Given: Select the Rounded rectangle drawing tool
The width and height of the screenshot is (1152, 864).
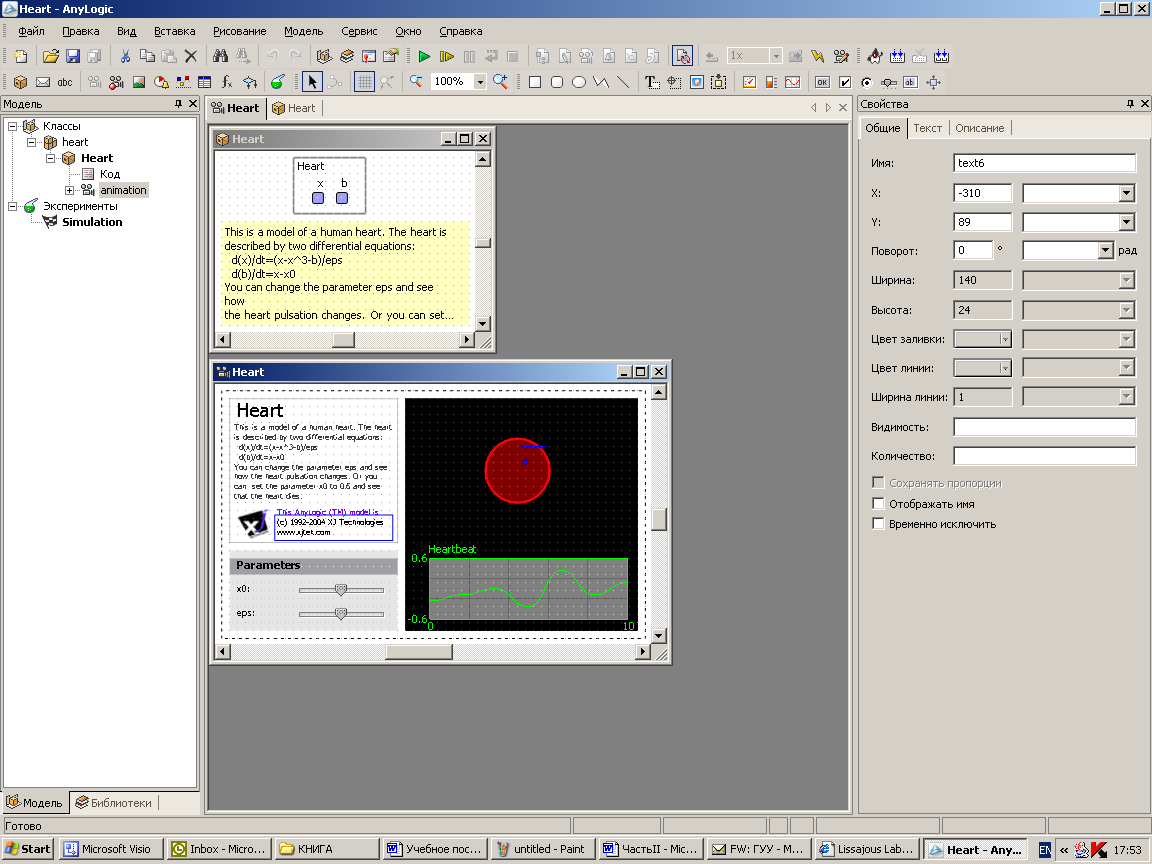Looking at the screenshot, I should [x=557, y=82].
